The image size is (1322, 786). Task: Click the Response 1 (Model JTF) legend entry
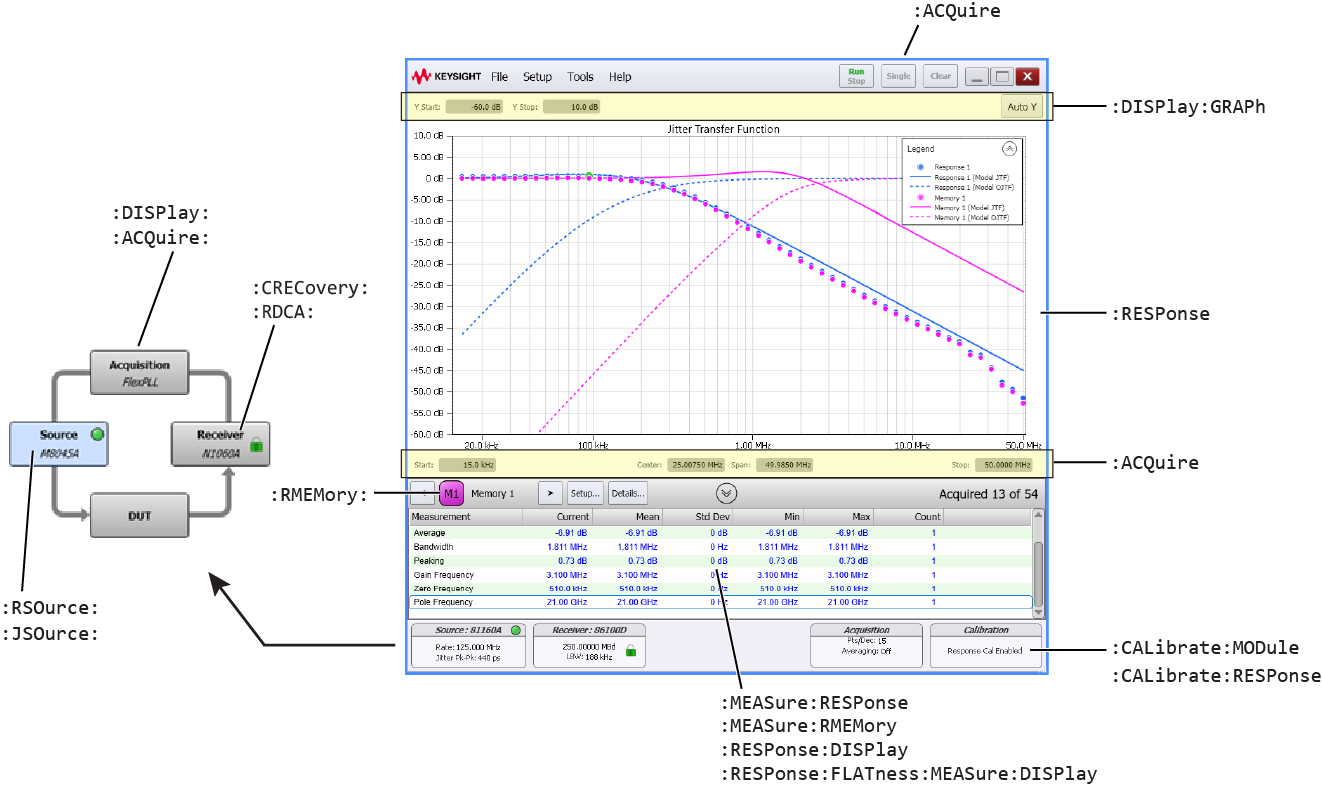coord(960,177)
